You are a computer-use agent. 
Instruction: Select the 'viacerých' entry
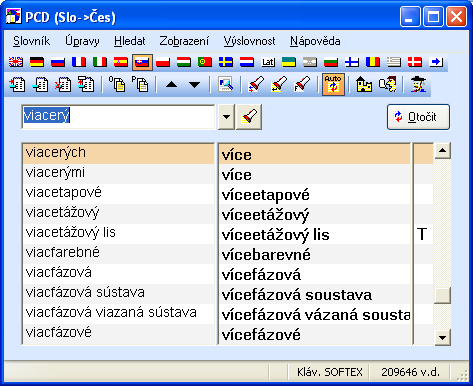click(118, 153)
